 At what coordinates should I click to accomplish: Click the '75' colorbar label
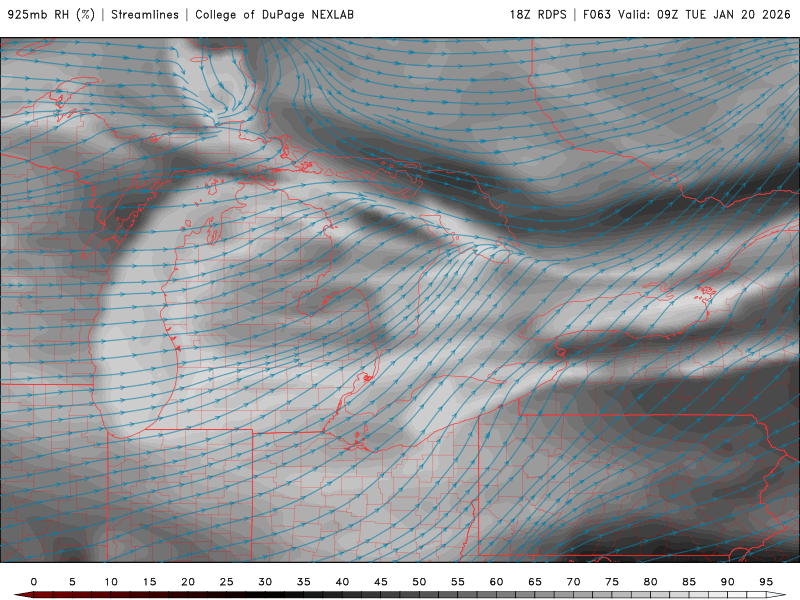point(612,582)
